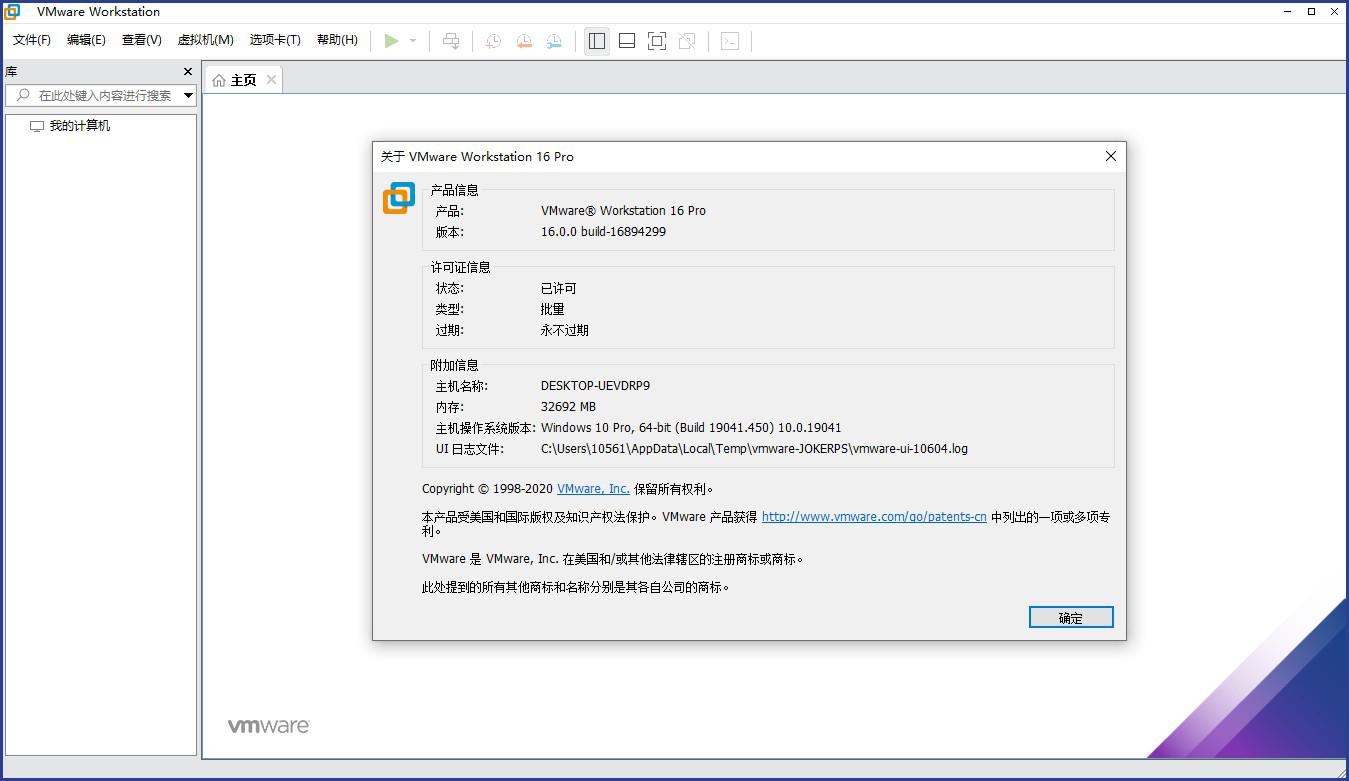The height and width of the screenshot is (781, 1349).
Task: Click the full screen mode icon
Action: pyautogui.click(x=656, y=41)
